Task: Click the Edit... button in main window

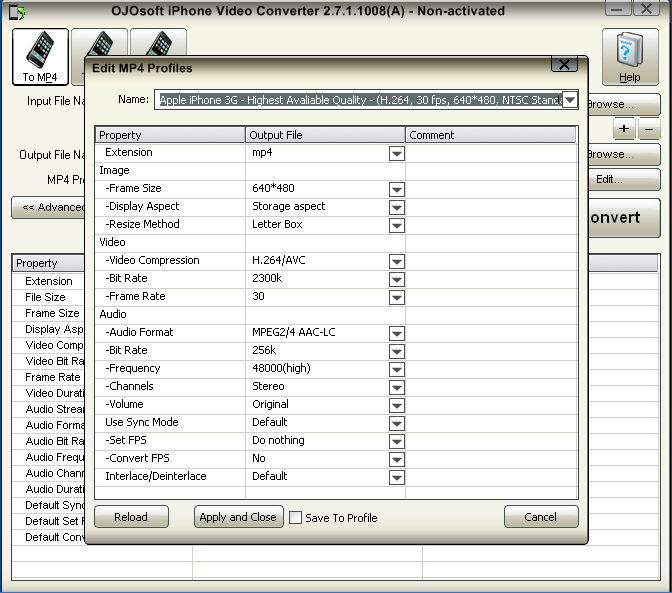Action: pos(624,179)
